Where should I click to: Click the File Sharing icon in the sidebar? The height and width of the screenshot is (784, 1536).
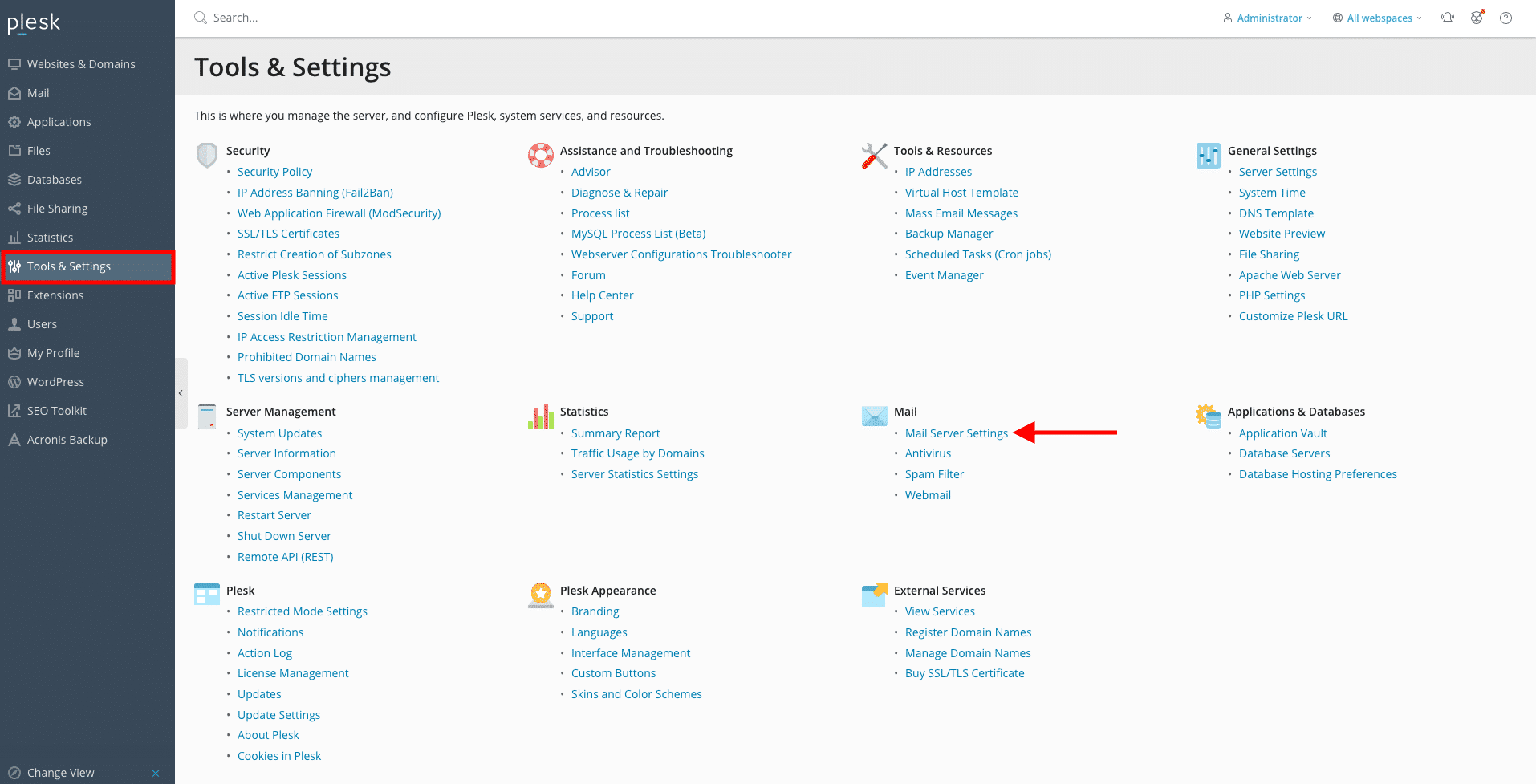tap(14, 209)
